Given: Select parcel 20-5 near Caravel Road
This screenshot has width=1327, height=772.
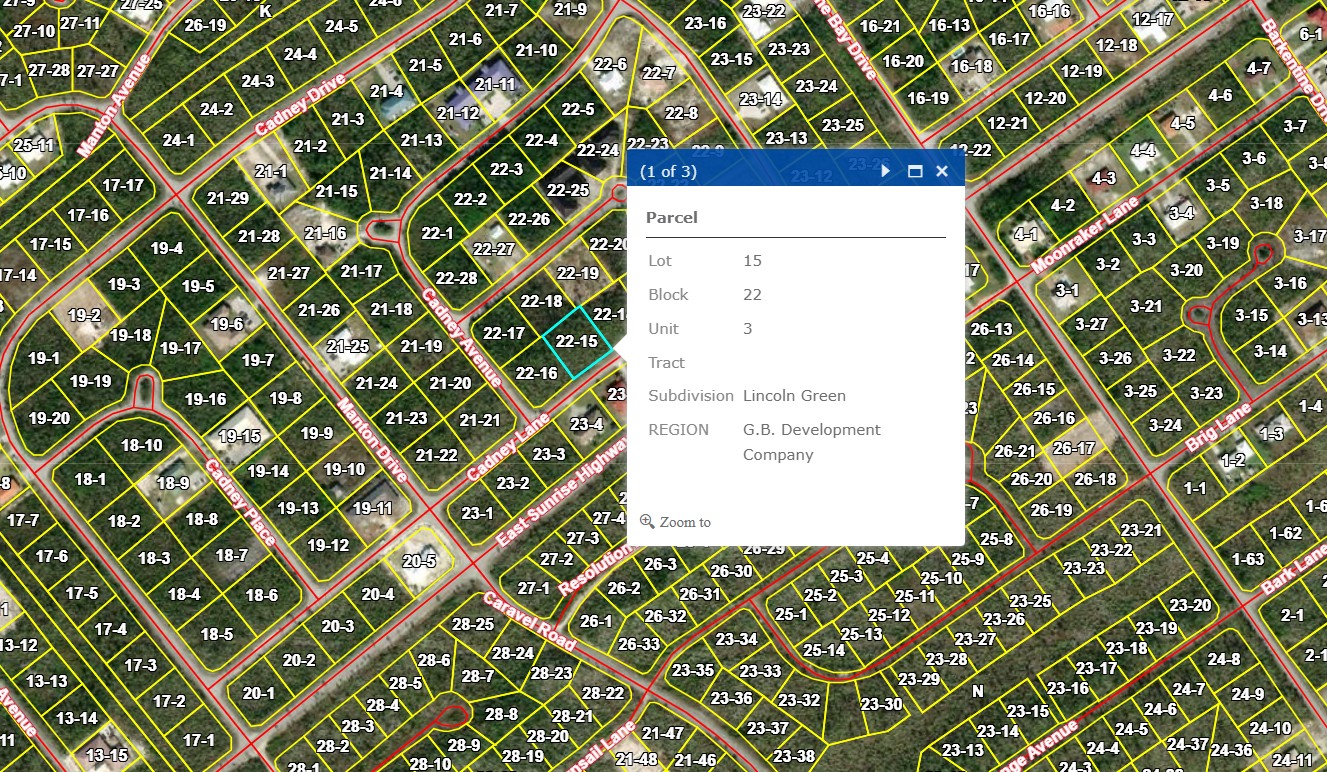Looking at the screenshot, I should [419, 561].
